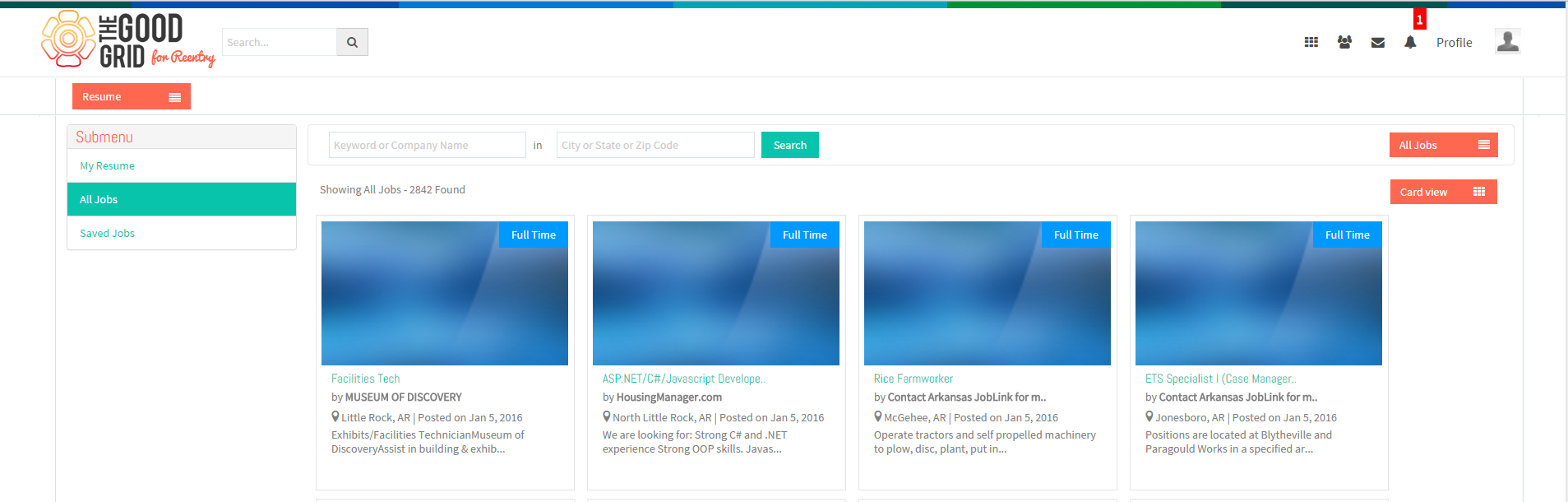
Task: Open the Rice Farmworker job link
Action: tap(914, 379)
